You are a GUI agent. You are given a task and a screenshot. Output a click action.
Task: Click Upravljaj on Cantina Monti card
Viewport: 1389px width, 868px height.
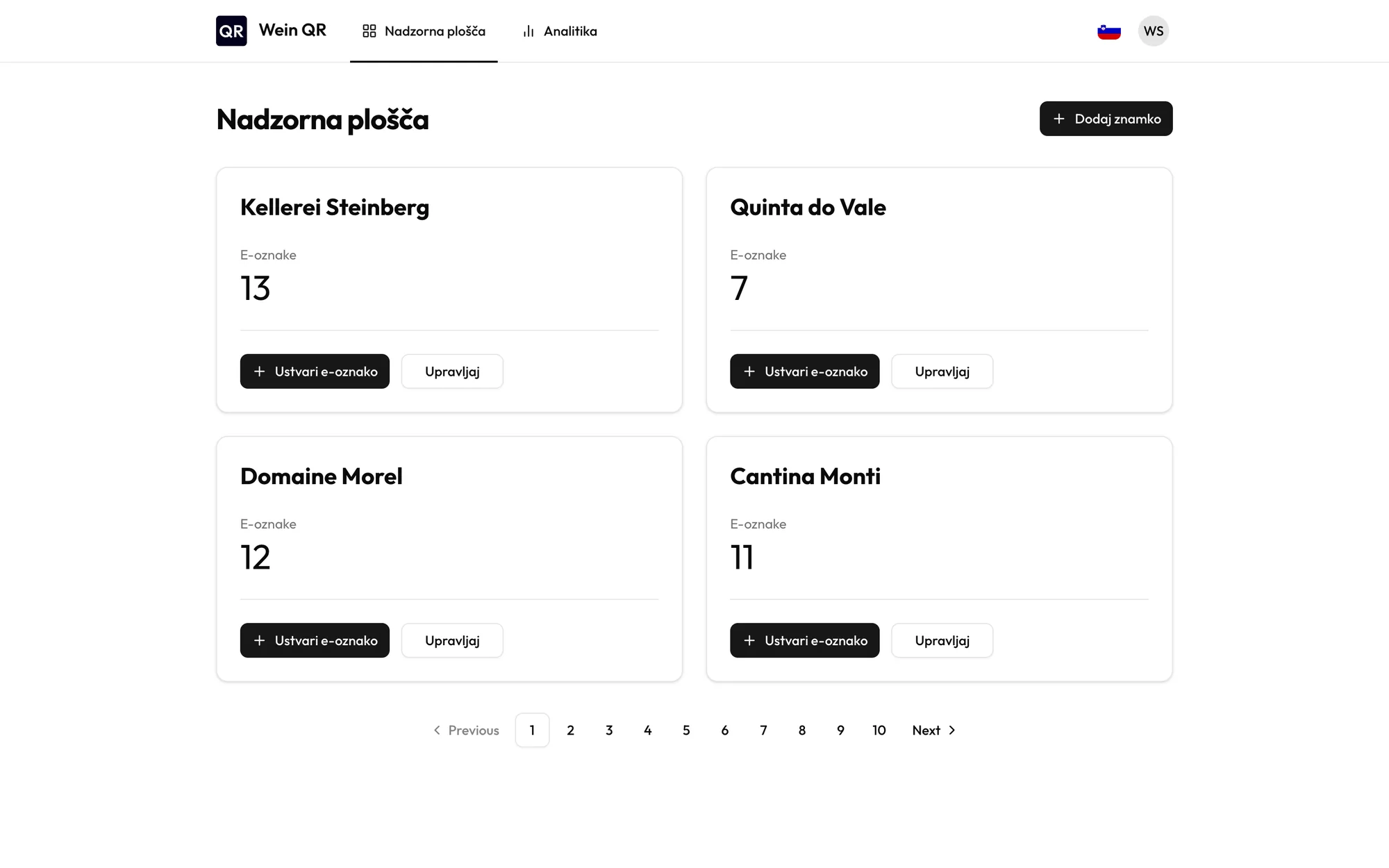[942, 640]
